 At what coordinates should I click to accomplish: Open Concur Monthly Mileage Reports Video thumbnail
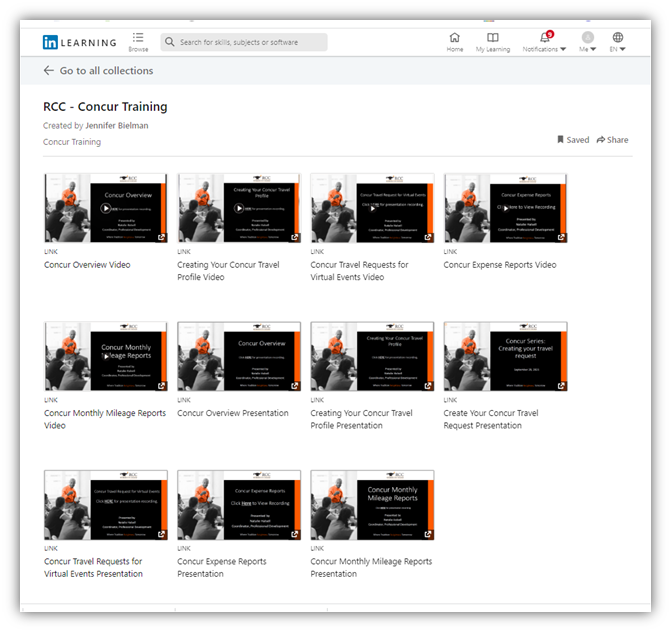click(105, 356)
